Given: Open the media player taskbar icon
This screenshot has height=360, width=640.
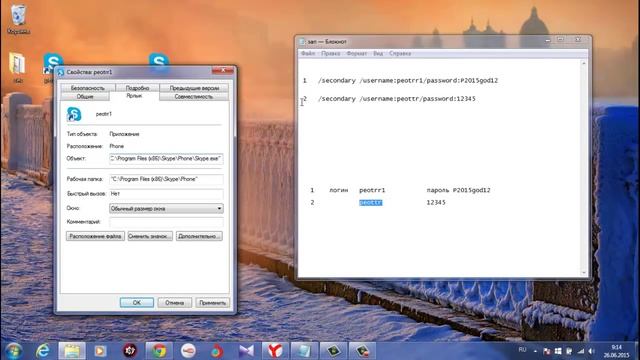Looking at the screenshot, I should 100,351.
